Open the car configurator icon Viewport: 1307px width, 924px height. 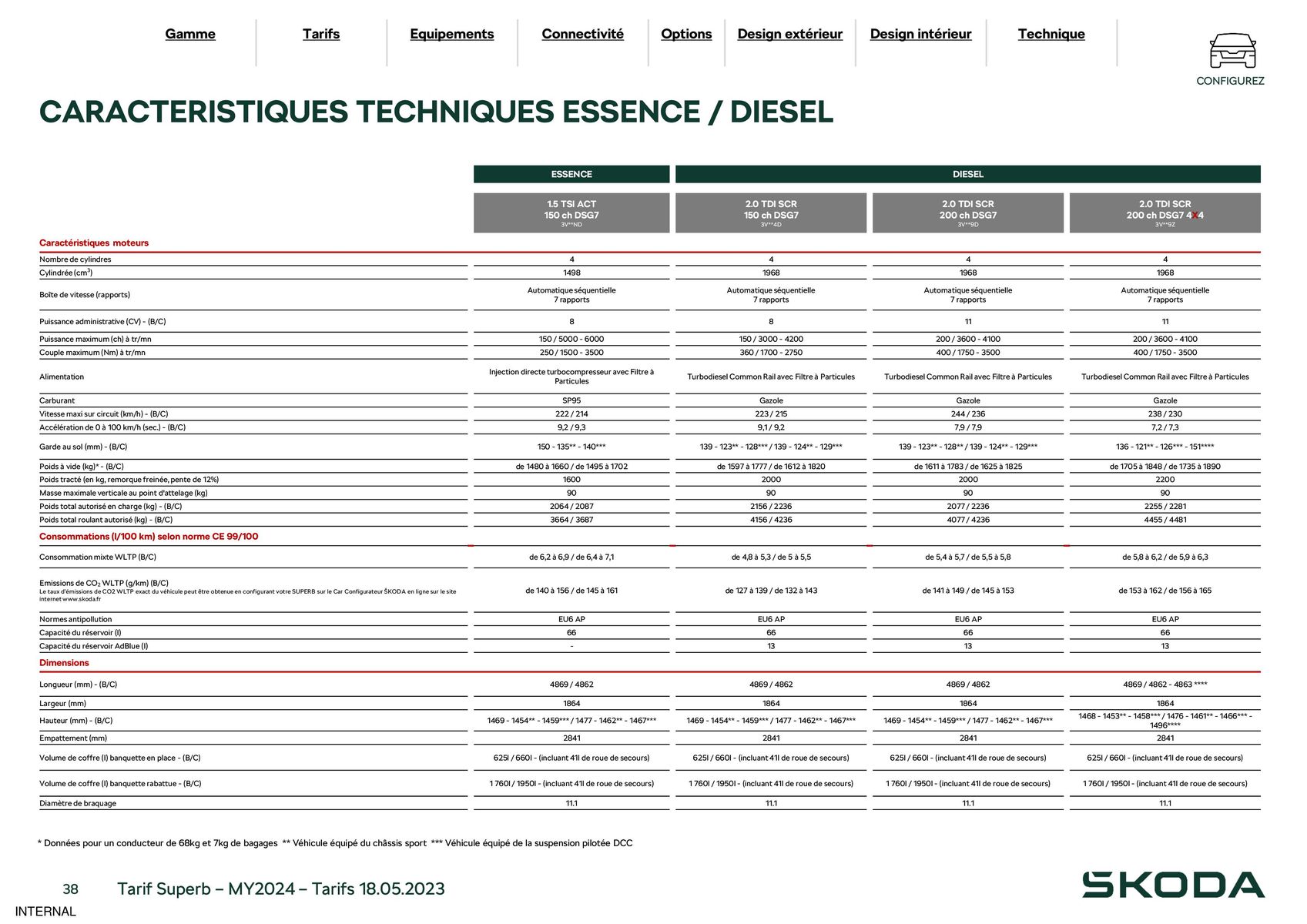click(1232, 50)
